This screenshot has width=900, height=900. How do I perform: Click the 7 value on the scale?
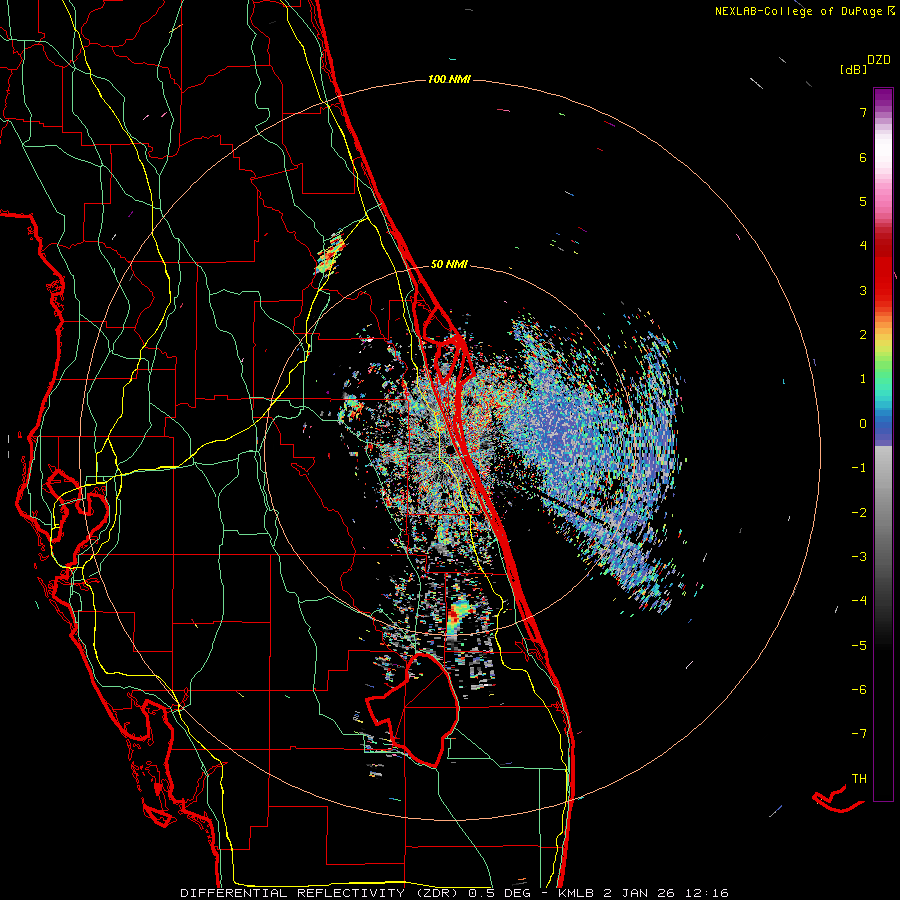(863, 112)
